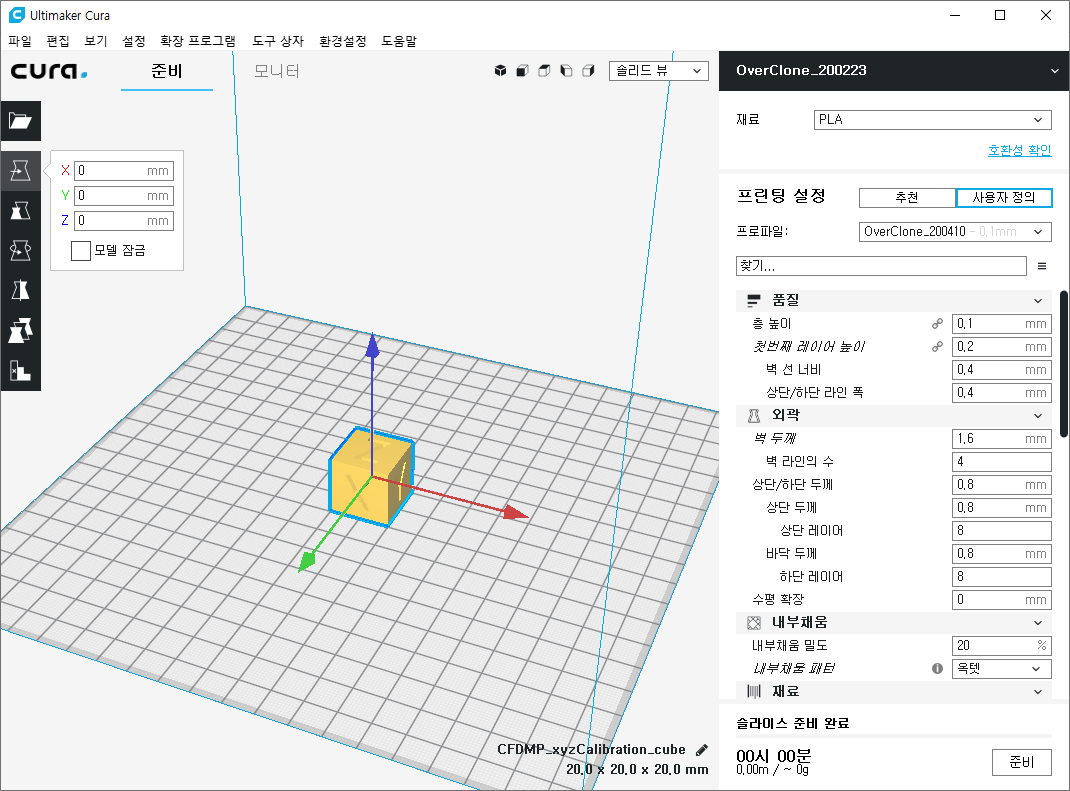Expand the OverClone_200223 printer selector

point(894,70)
